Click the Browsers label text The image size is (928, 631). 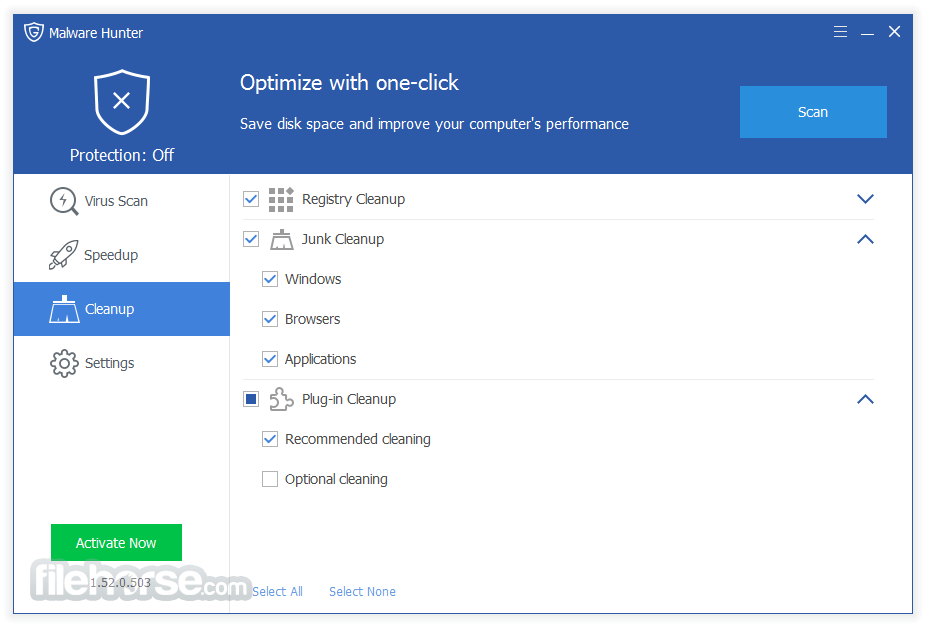(x=312, y=319)
